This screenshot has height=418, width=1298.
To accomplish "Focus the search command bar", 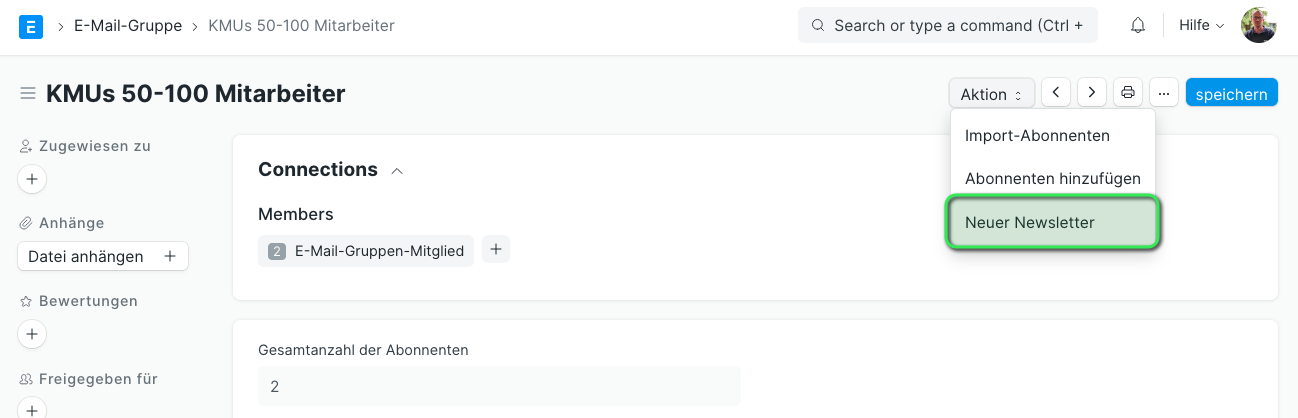I will coord(948,26).
